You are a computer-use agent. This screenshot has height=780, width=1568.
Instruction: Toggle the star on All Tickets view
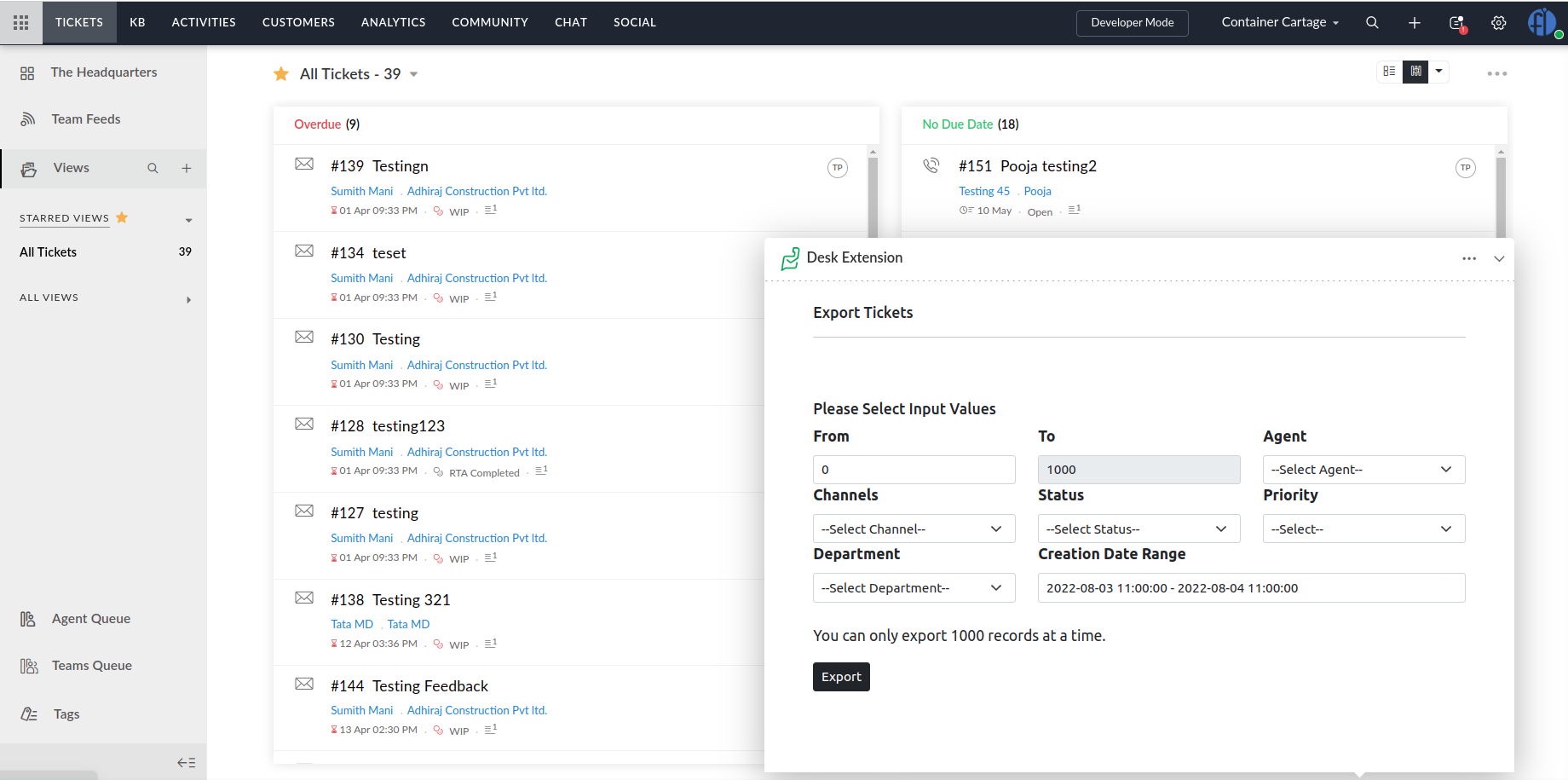point(281,74)
